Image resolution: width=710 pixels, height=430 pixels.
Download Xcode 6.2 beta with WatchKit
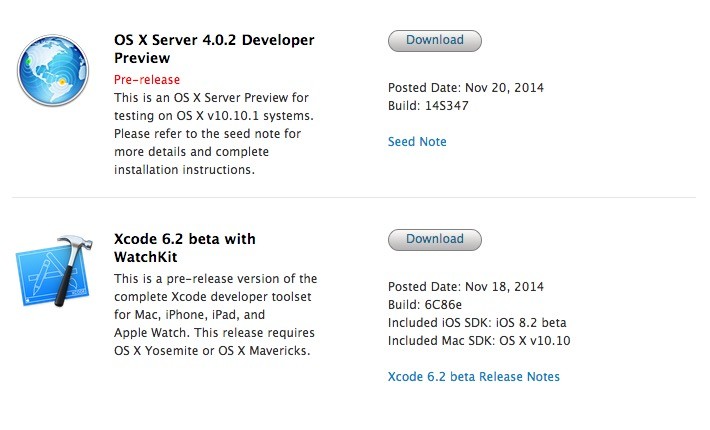(435, 240)
